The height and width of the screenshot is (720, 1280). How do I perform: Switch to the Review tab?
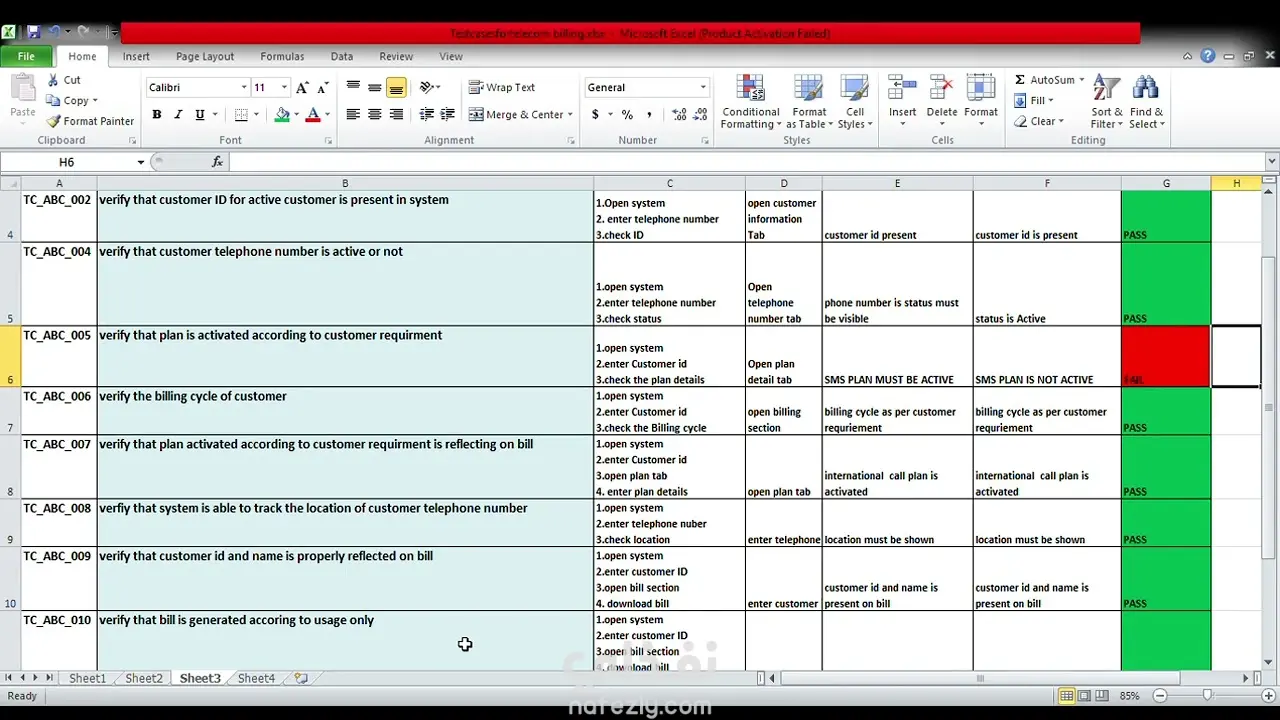click(x=396, y=57)
